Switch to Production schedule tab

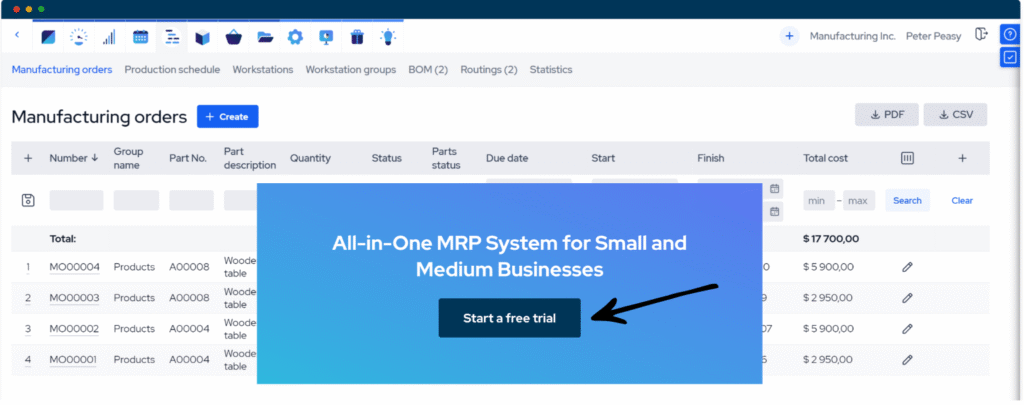point(172,69)
